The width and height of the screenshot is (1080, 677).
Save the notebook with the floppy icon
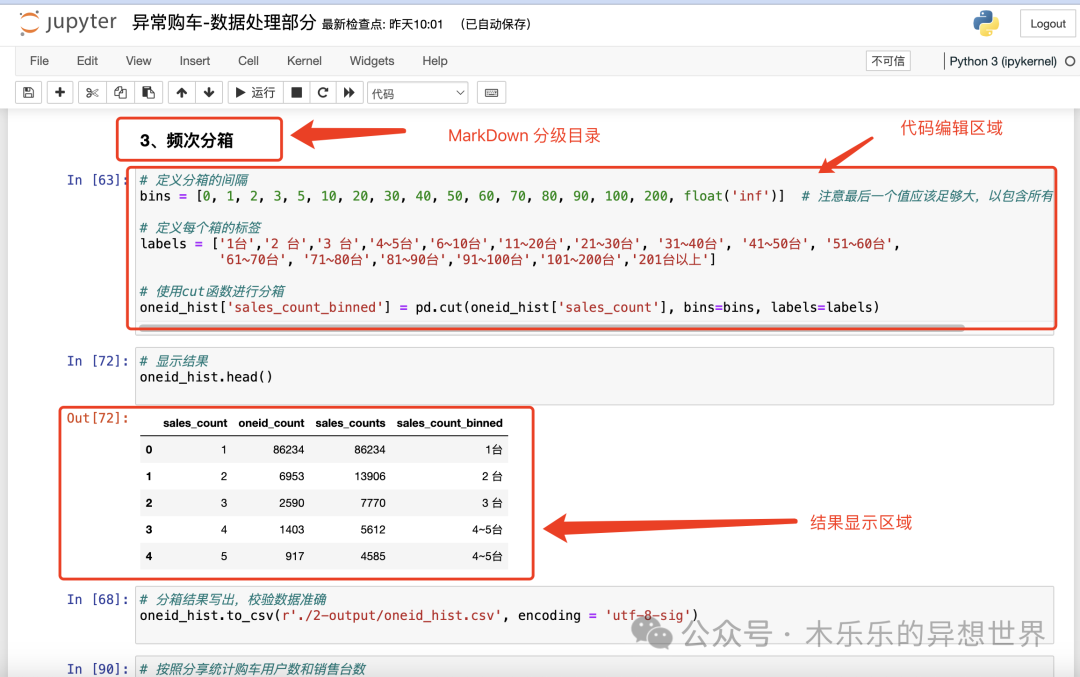(x=28, y=92)
